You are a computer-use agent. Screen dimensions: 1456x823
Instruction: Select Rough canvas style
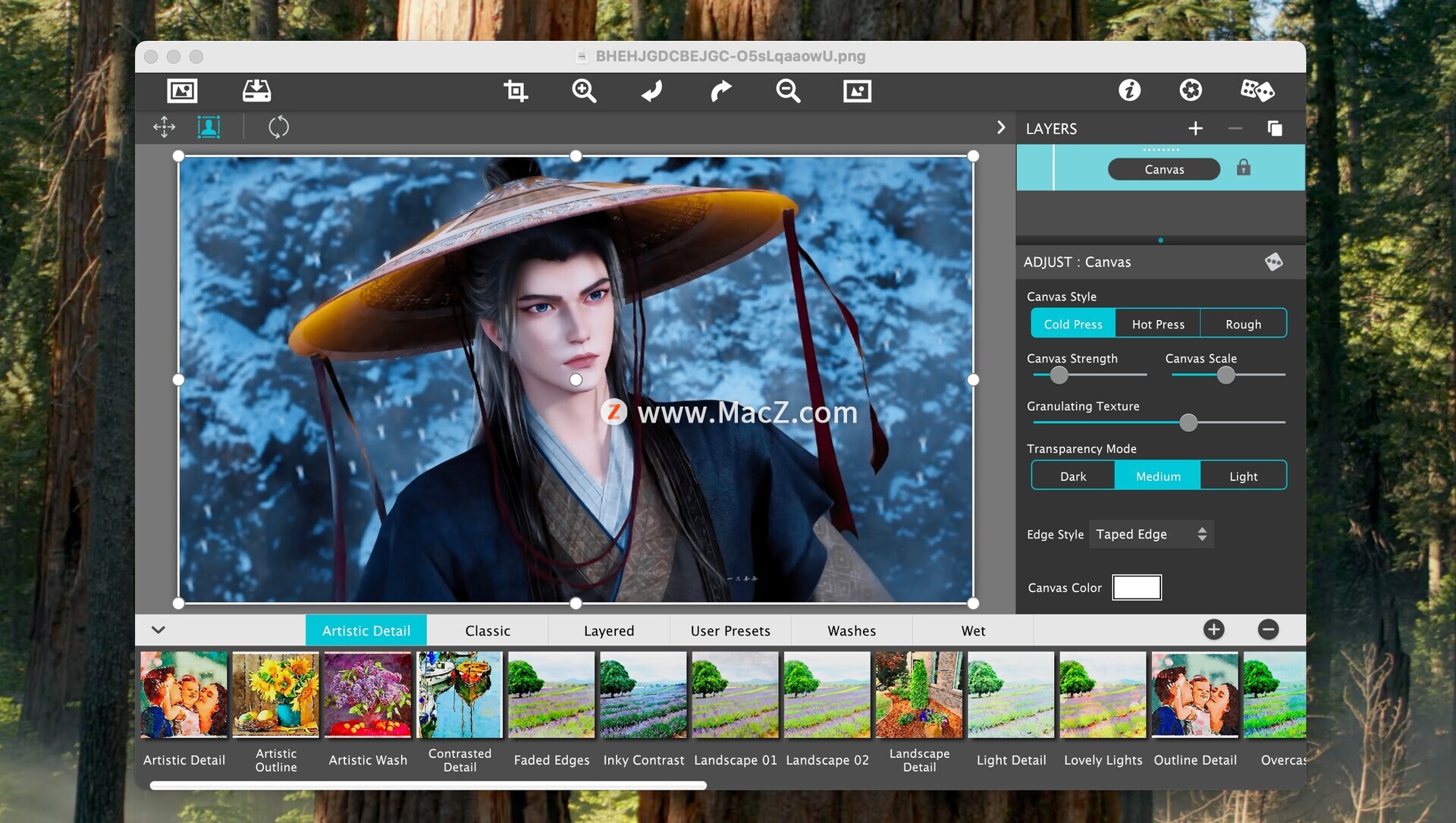pyautogui.click(x=1244, y=324)
